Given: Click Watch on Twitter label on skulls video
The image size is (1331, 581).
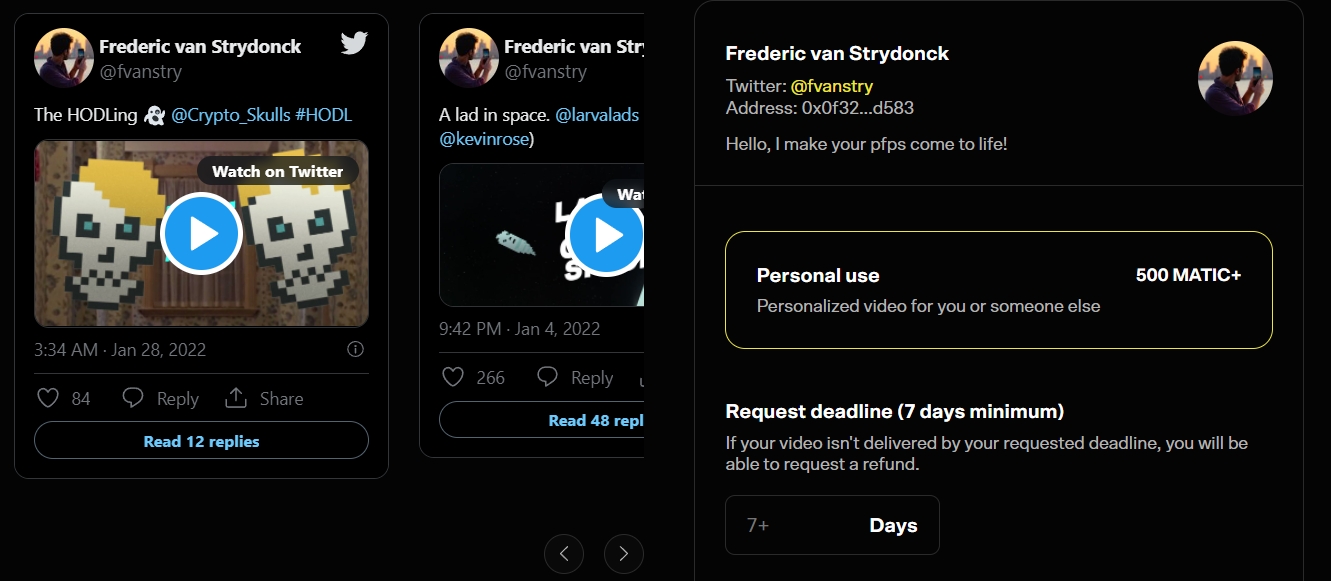Looking at the screenshot, I should (x=277, y=171).
